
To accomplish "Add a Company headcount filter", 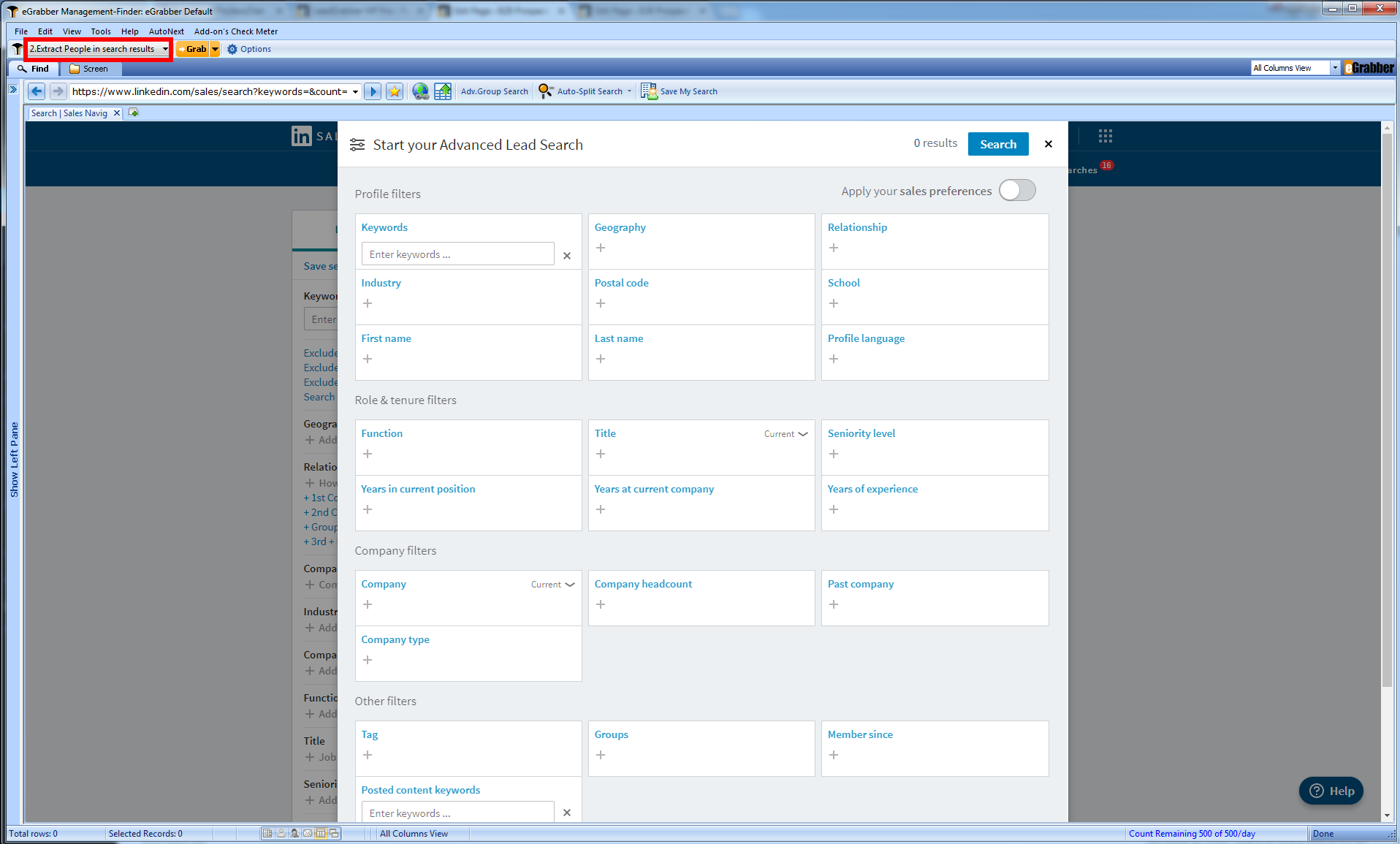I will [x=601, y=604].
